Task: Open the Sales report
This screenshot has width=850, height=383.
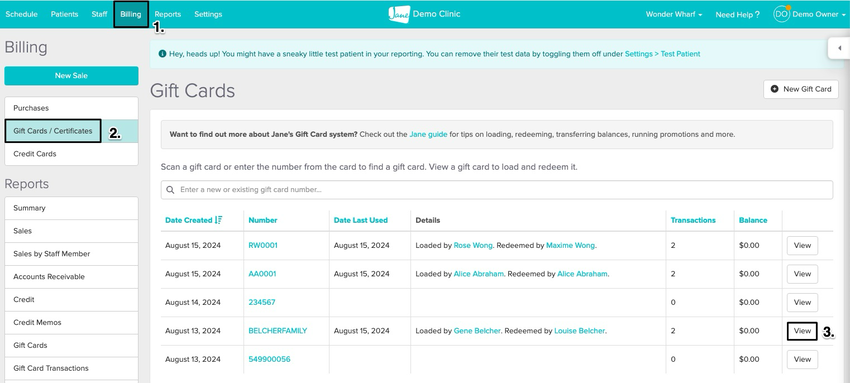Action: [71, 231]
